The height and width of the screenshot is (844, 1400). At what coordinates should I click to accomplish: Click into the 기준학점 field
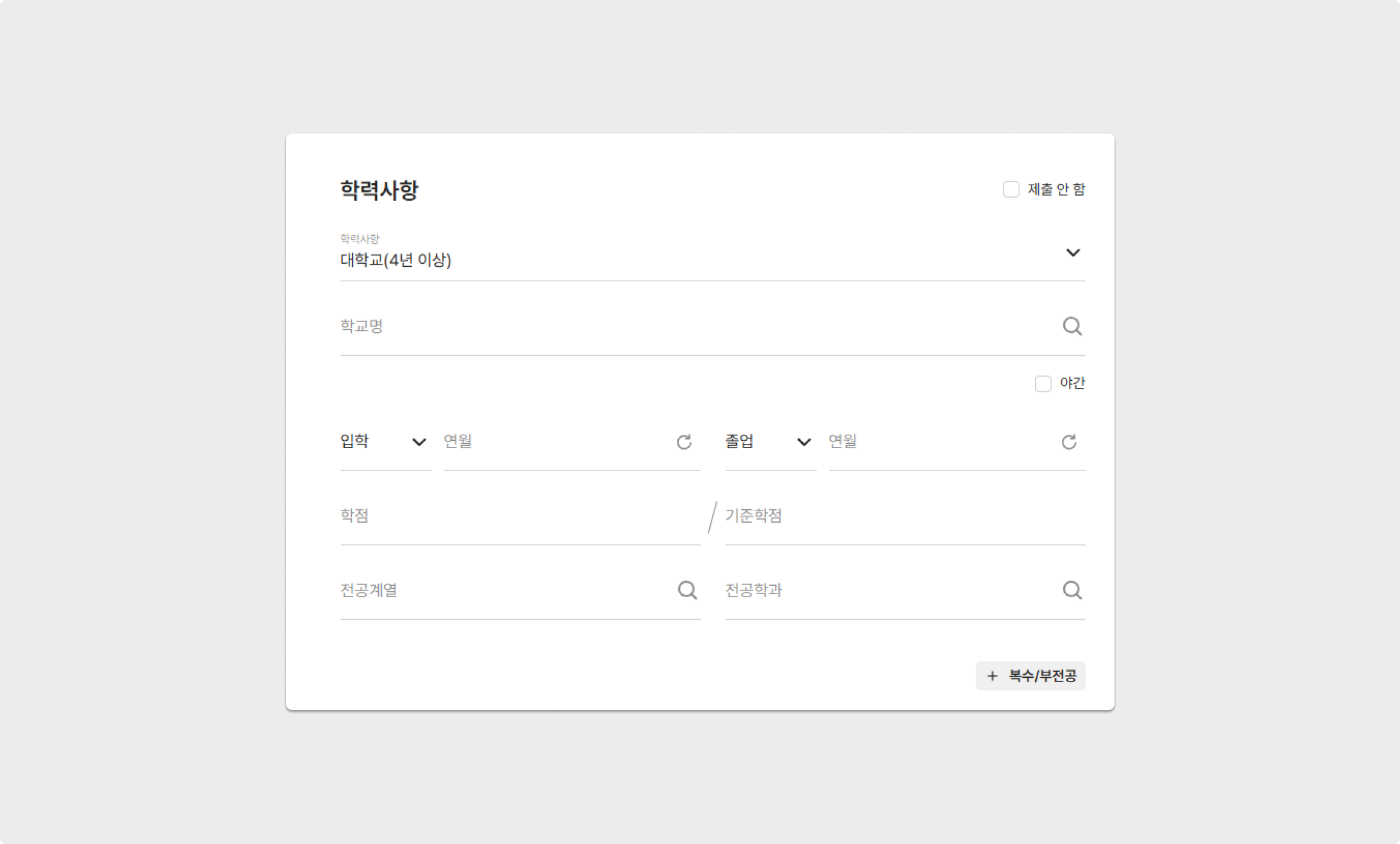903,516
